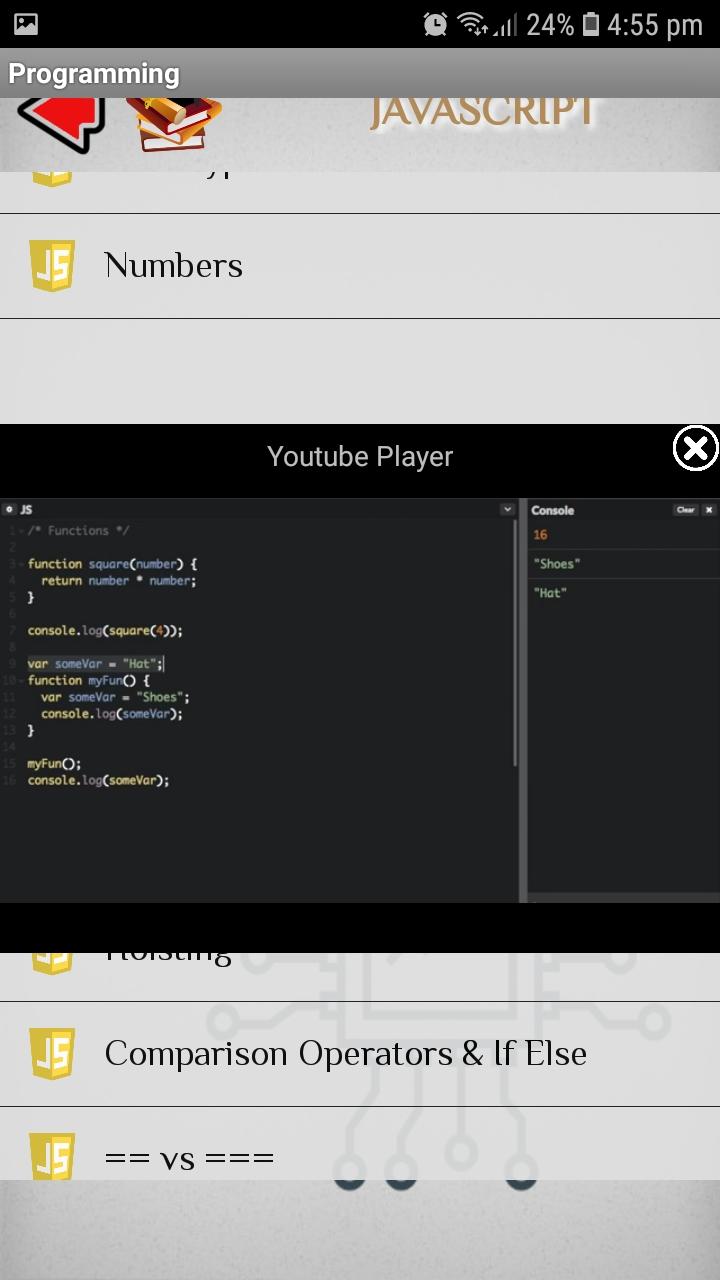This screenshot has width=720, height=1280.
Task: Tap the Programming app title bar
Action: point(360,73)
